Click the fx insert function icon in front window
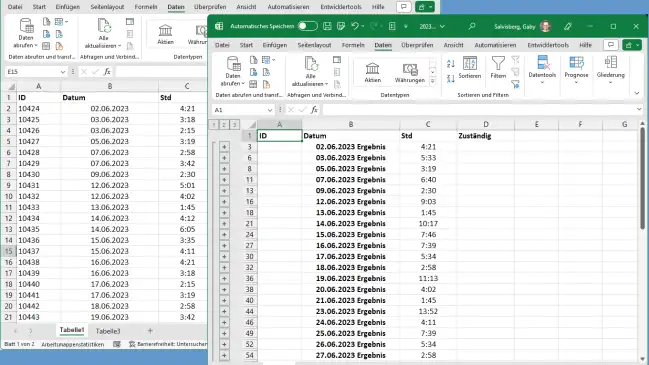Image resolution: width=649 pixels, height=365 pixels. (315, 110)
